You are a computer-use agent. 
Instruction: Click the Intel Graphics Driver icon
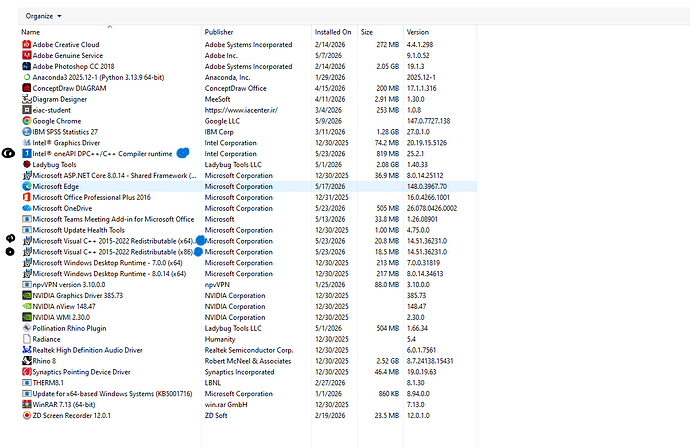(27, 143)
